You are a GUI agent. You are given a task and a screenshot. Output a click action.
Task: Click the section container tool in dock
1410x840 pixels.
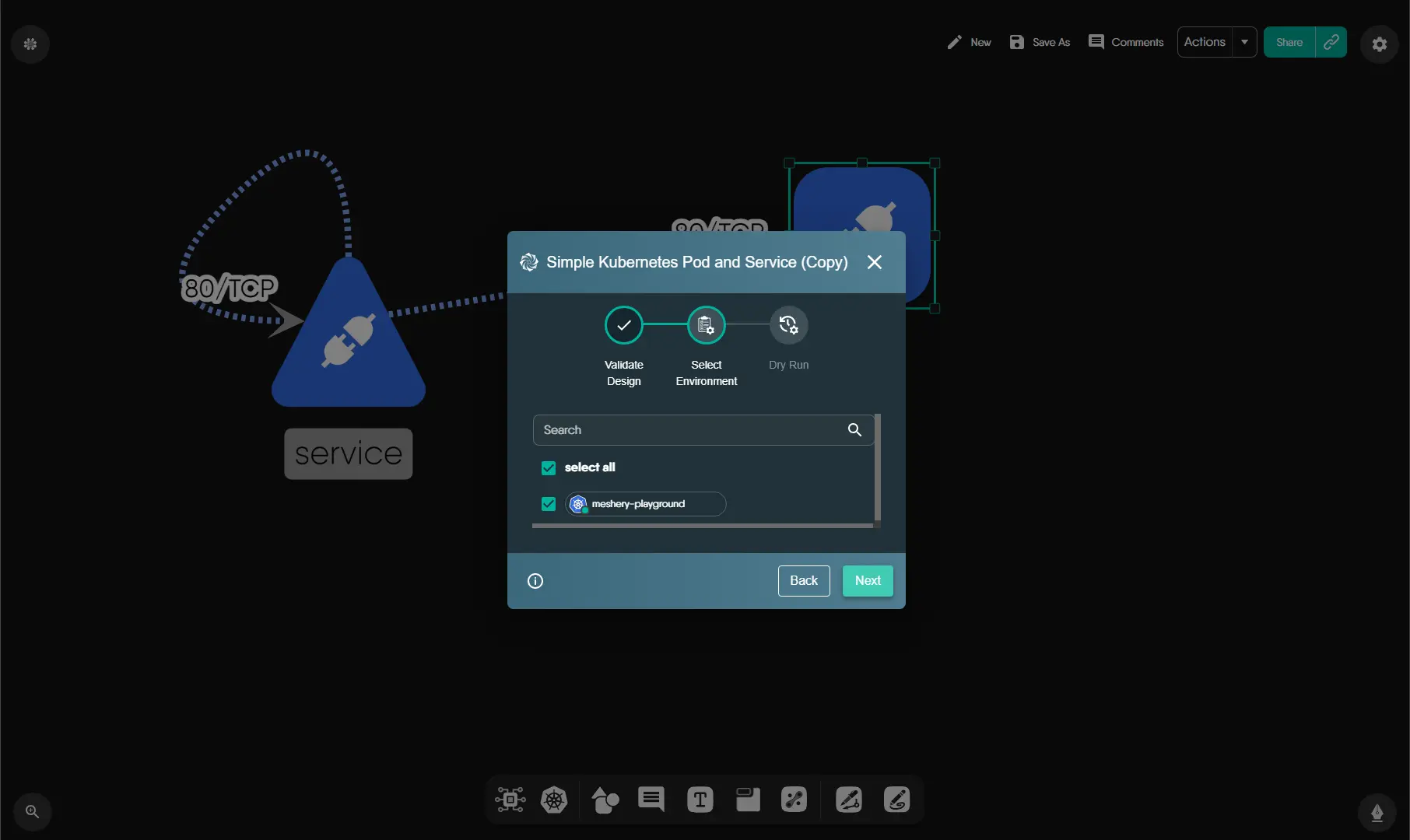click(748, 800)
